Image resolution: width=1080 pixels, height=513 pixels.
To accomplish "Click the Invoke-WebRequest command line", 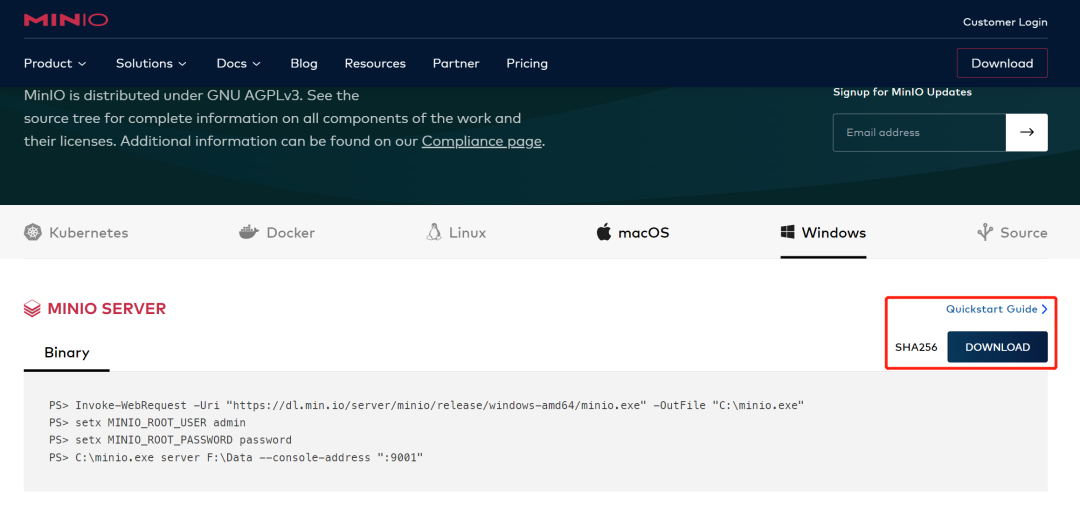I will click(x=426, y=405).
